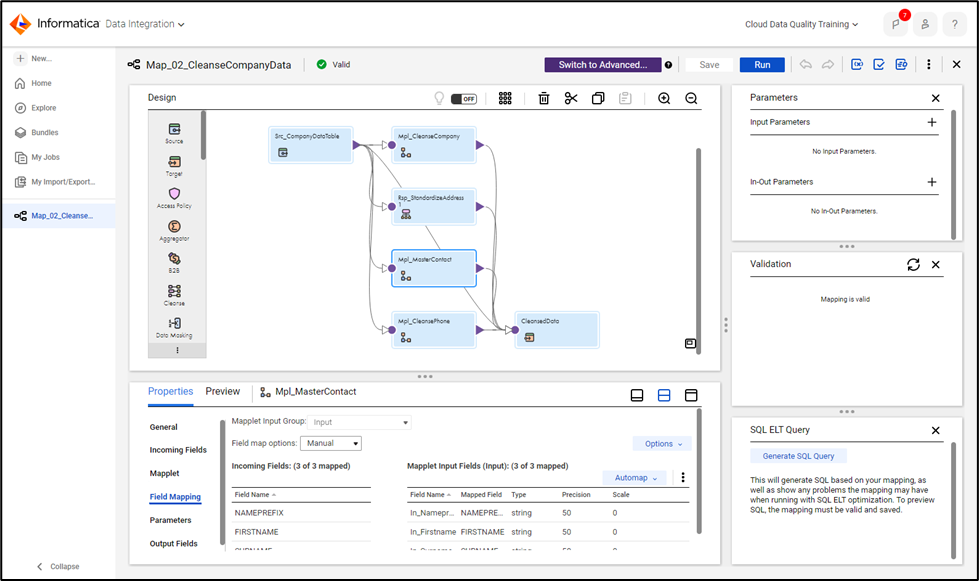Open the Incoming Fields section

[178, 450]
